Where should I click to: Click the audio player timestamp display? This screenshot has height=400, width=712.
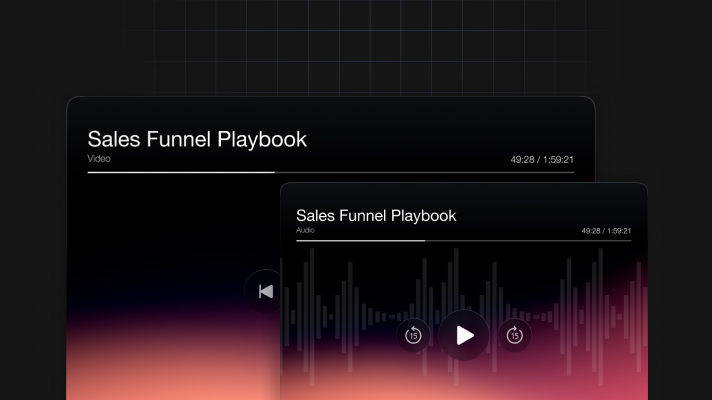[606, 230]
